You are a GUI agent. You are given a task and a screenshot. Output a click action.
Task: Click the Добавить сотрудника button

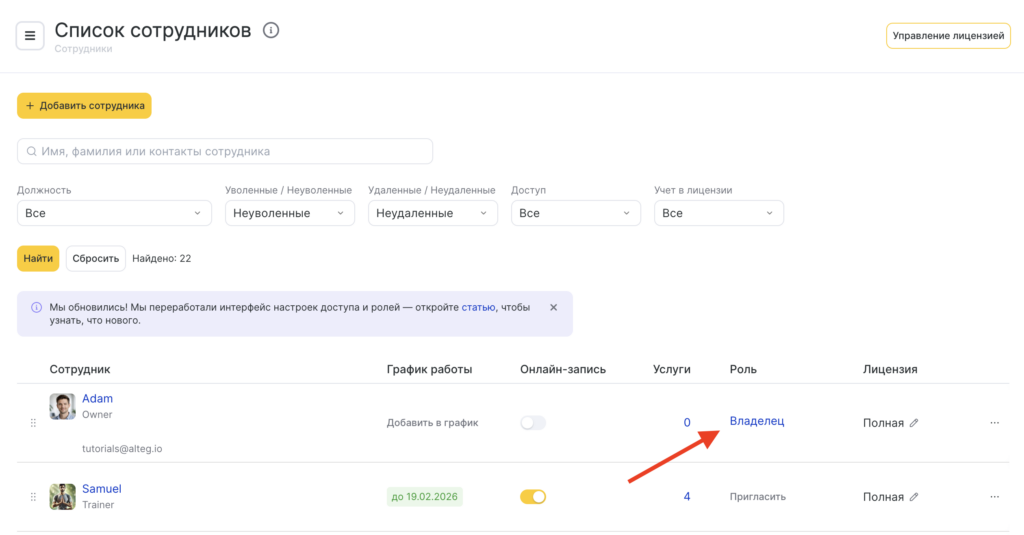84,106
